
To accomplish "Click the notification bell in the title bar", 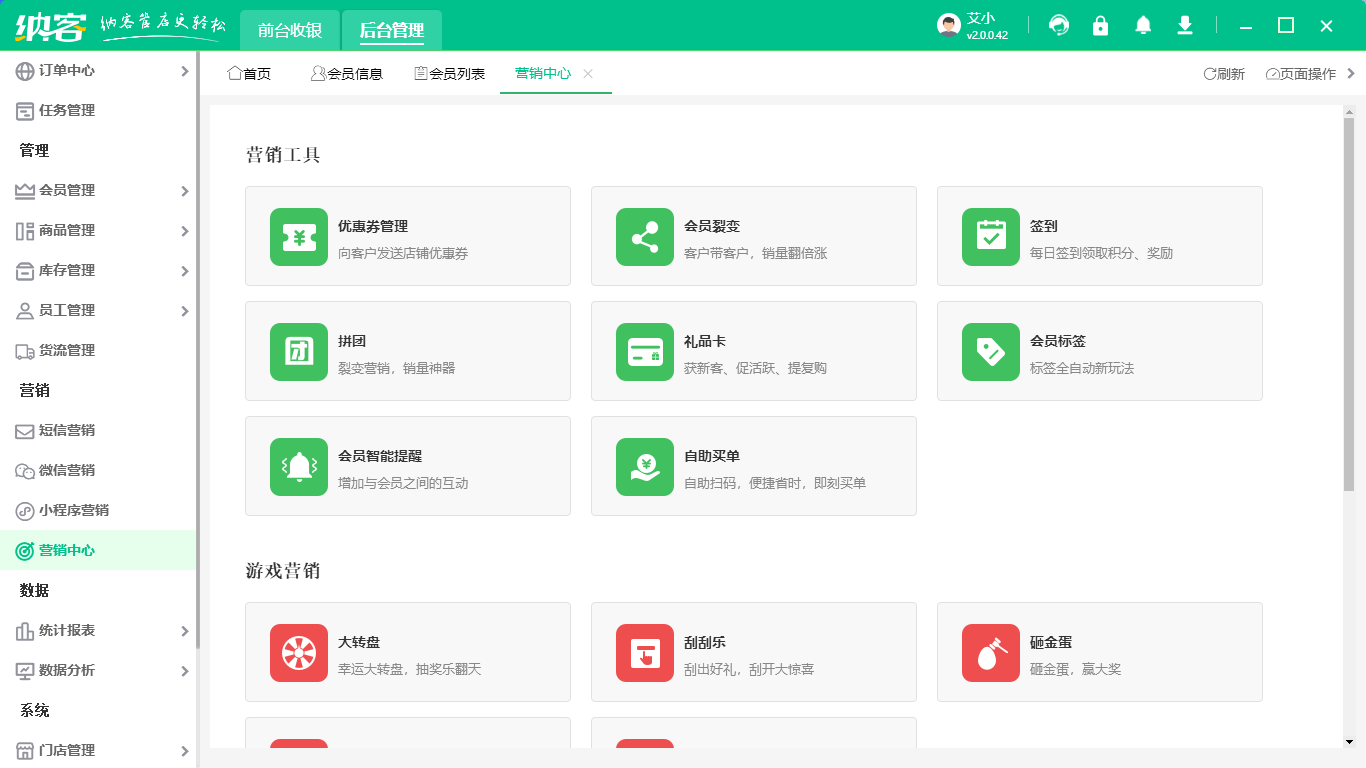I will [x=1142, y=25].
